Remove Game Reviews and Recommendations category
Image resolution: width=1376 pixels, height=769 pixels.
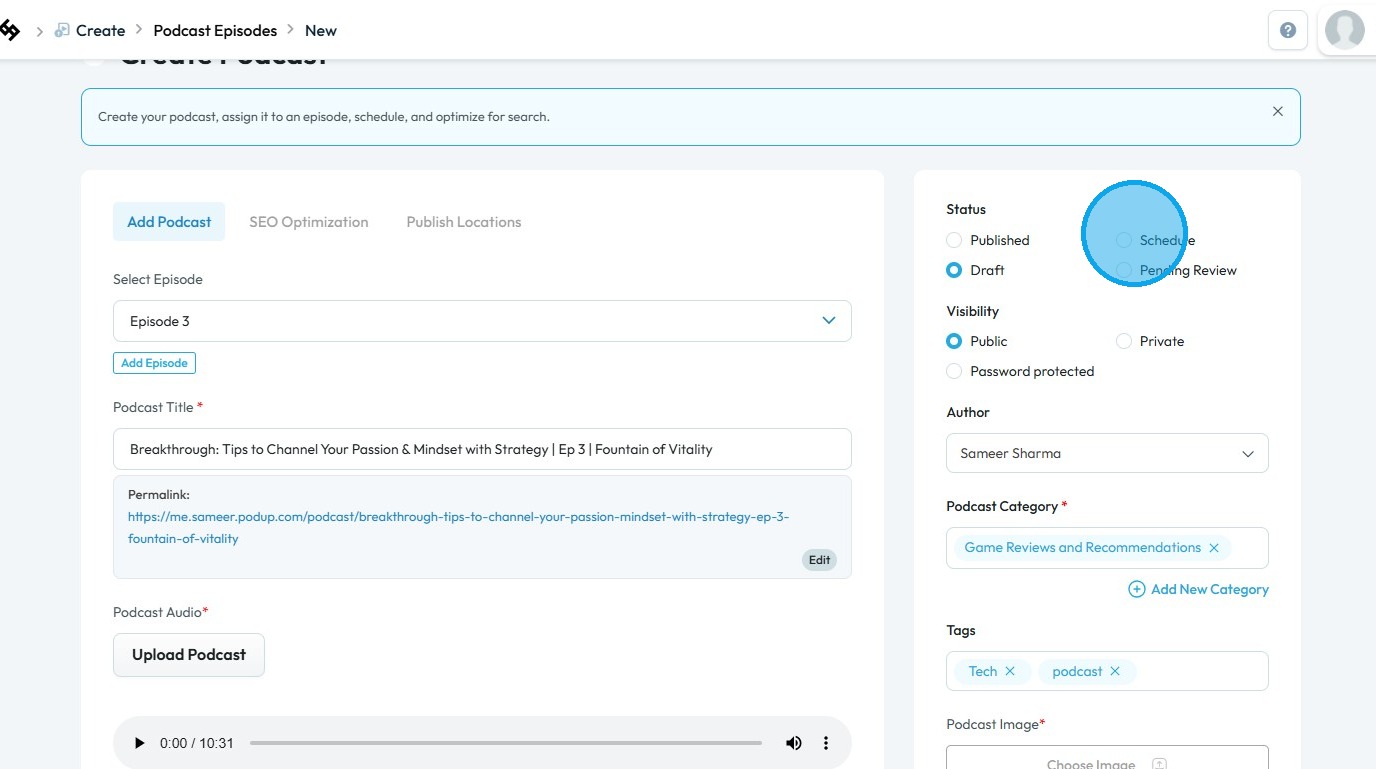click(1214, 548)
